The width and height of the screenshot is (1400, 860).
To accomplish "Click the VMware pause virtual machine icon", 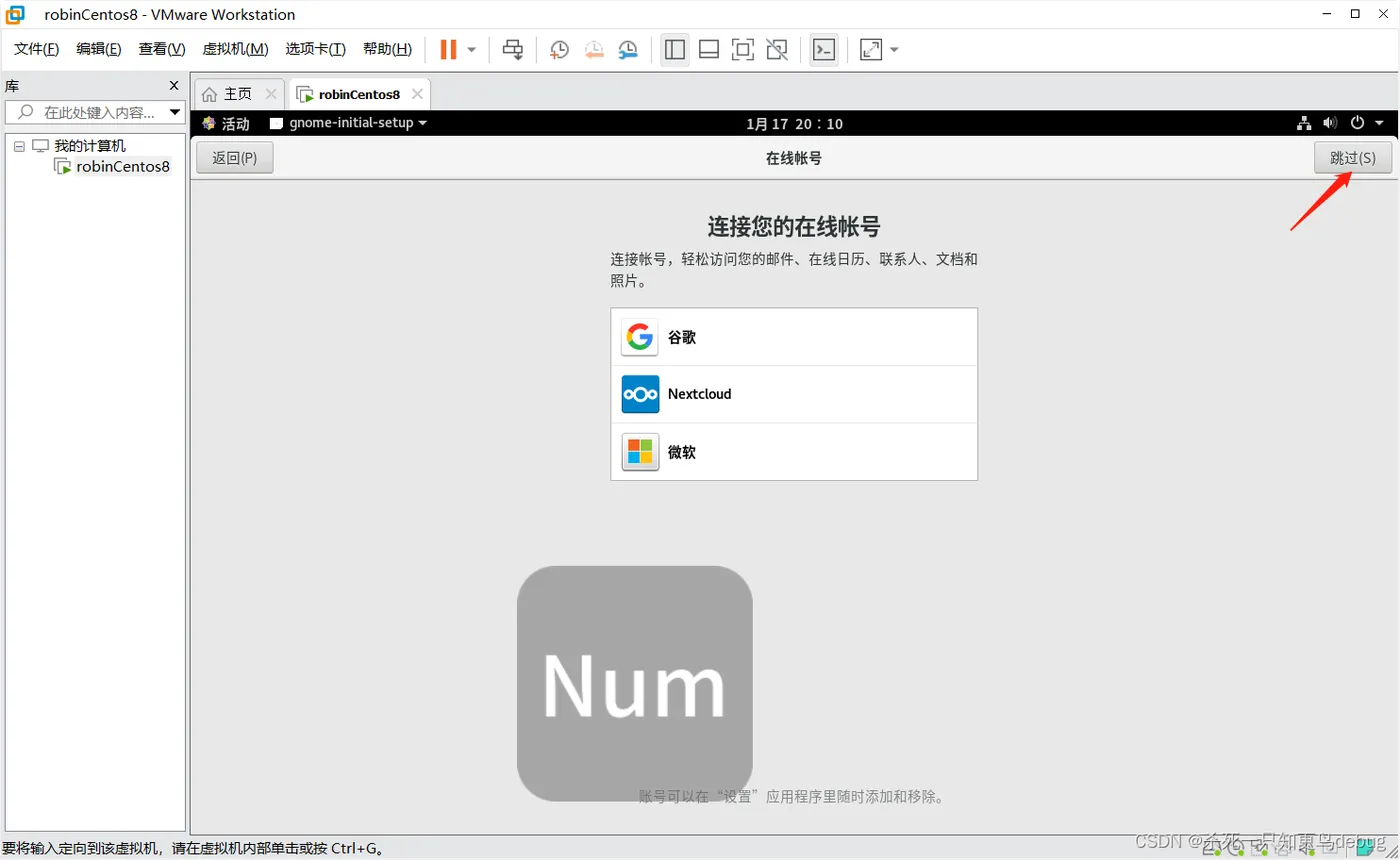I will click(x=448, y=49).
